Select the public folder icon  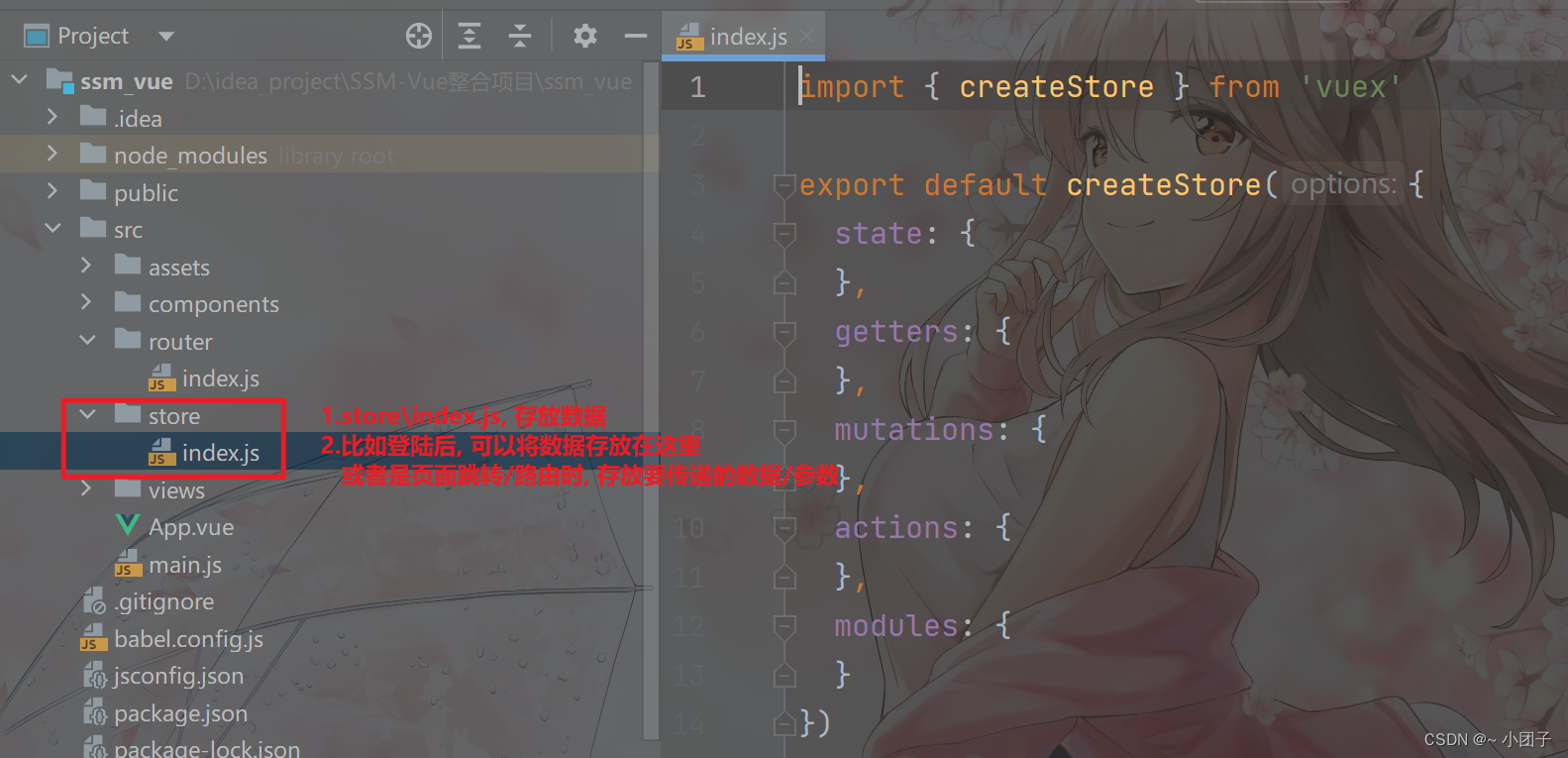tap(93, 190)
